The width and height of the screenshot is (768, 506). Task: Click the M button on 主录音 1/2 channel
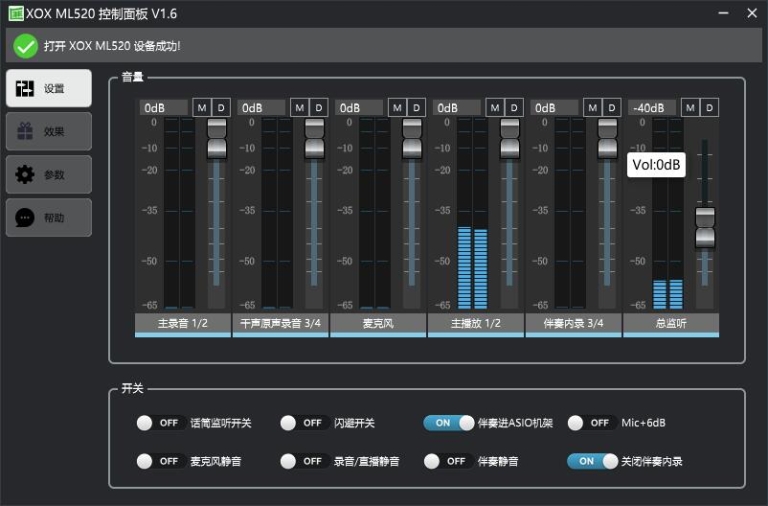pos(202,108)
